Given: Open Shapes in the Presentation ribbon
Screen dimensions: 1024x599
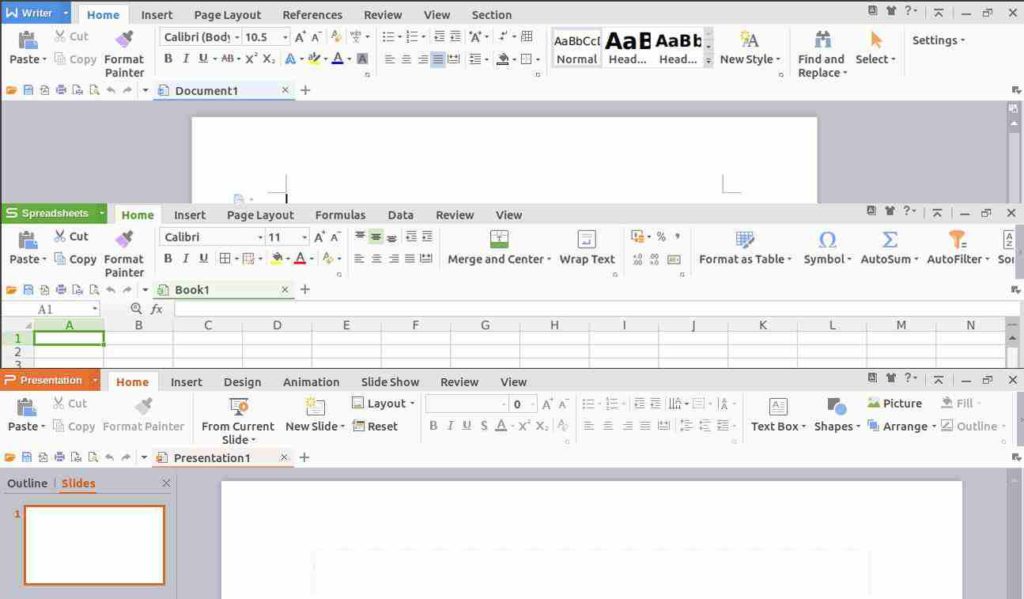Looking at the screenshot, I should click(x=837, y=415).
